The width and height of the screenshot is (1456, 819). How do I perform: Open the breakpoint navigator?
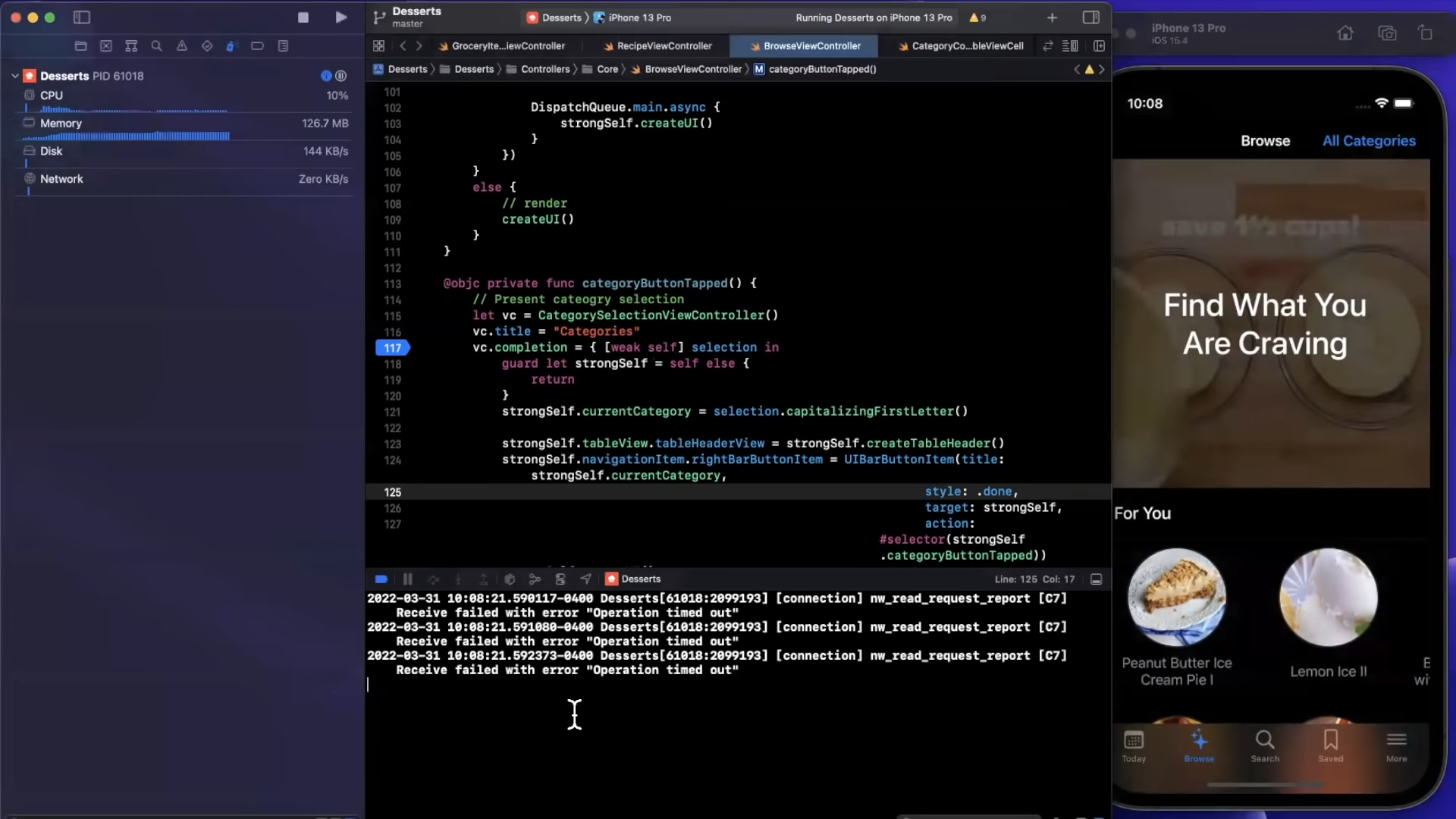pos(258,46)
